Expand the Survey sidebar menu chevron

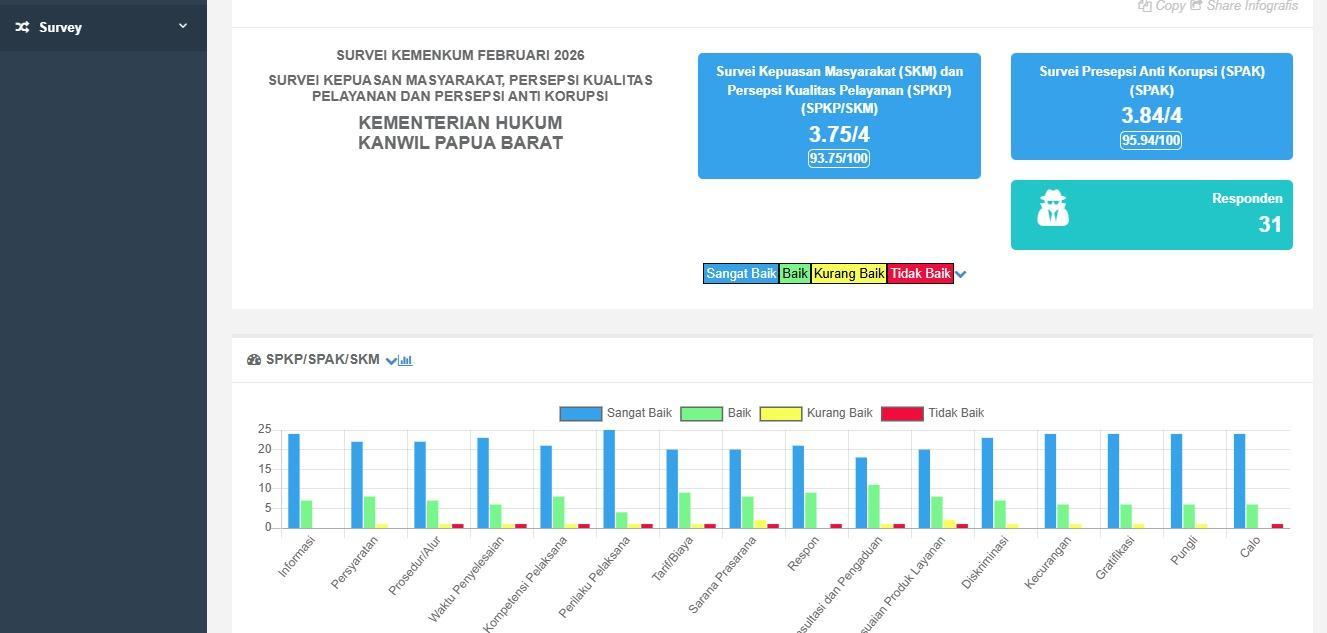183,26
